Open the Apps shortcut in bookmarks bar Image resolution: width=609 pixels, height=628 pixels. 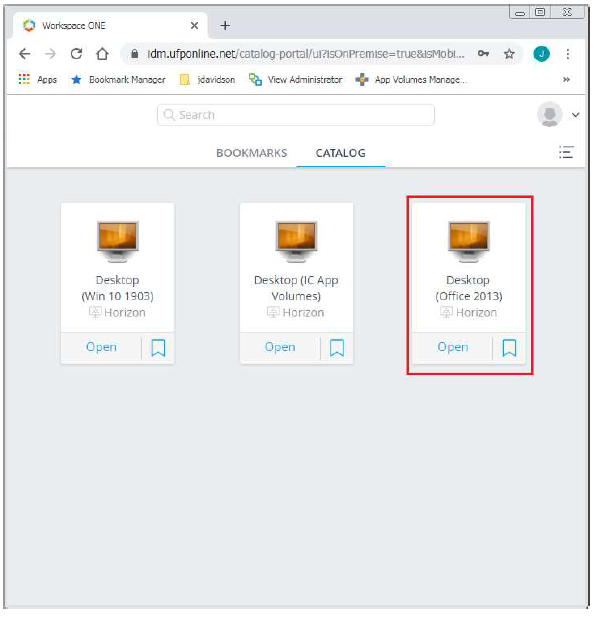coord(38,80)
